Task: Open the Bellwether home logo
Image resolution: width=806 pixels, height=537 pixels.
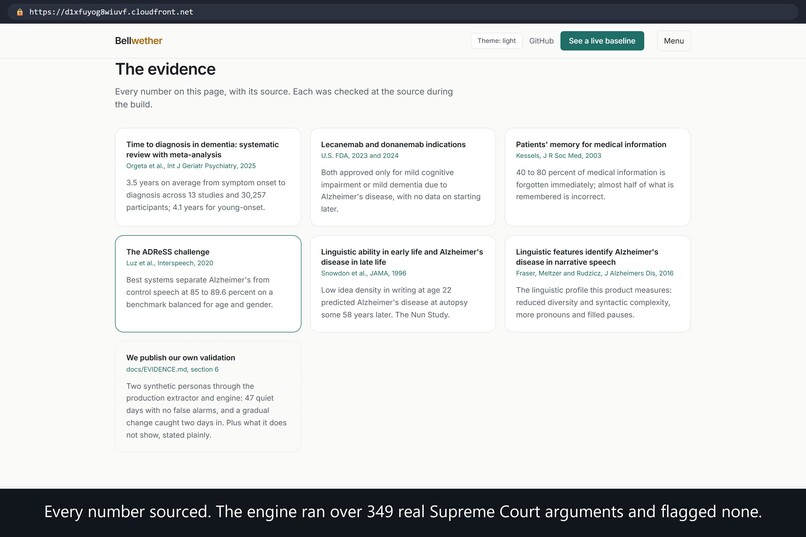Action: pos(138,41)
